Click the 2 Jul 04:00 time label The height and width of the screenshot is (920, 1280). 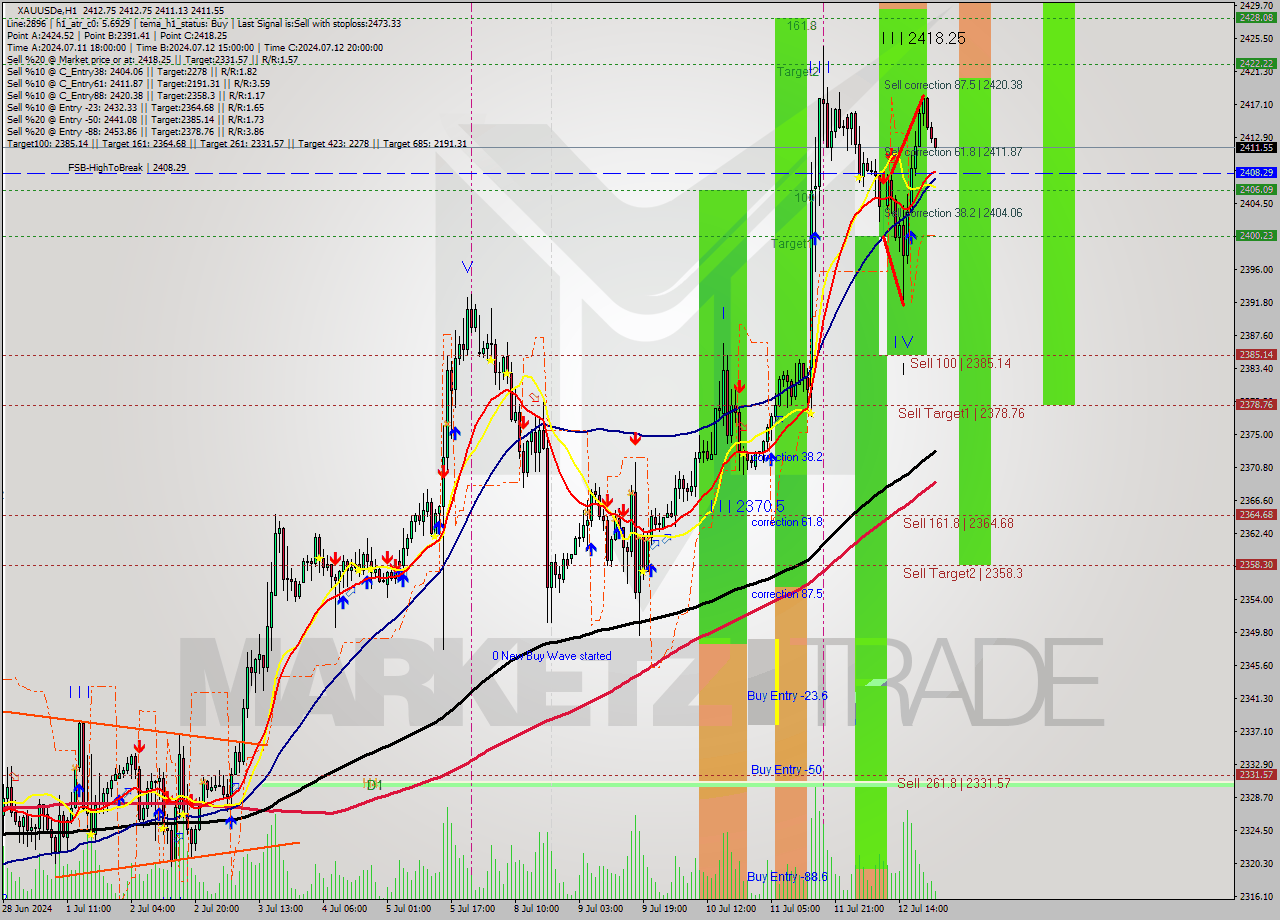(x=151, y=909)
